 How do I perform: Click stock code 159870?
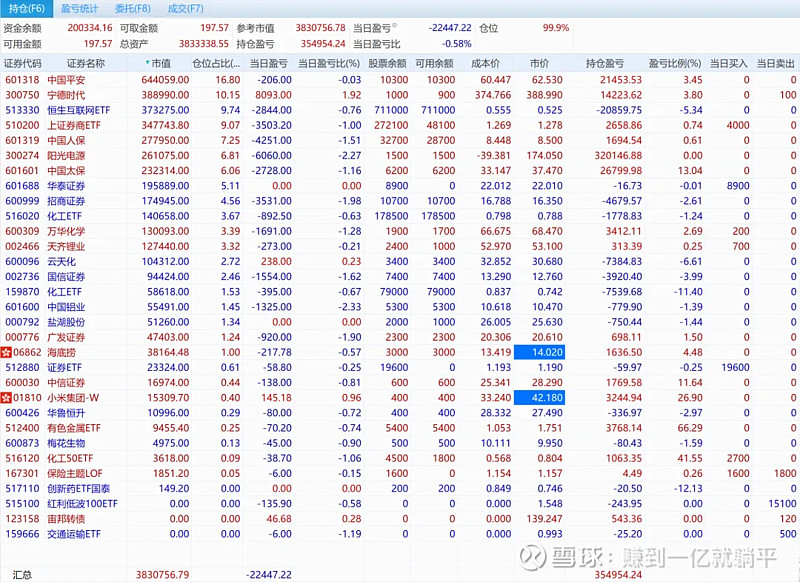(22, 292)
